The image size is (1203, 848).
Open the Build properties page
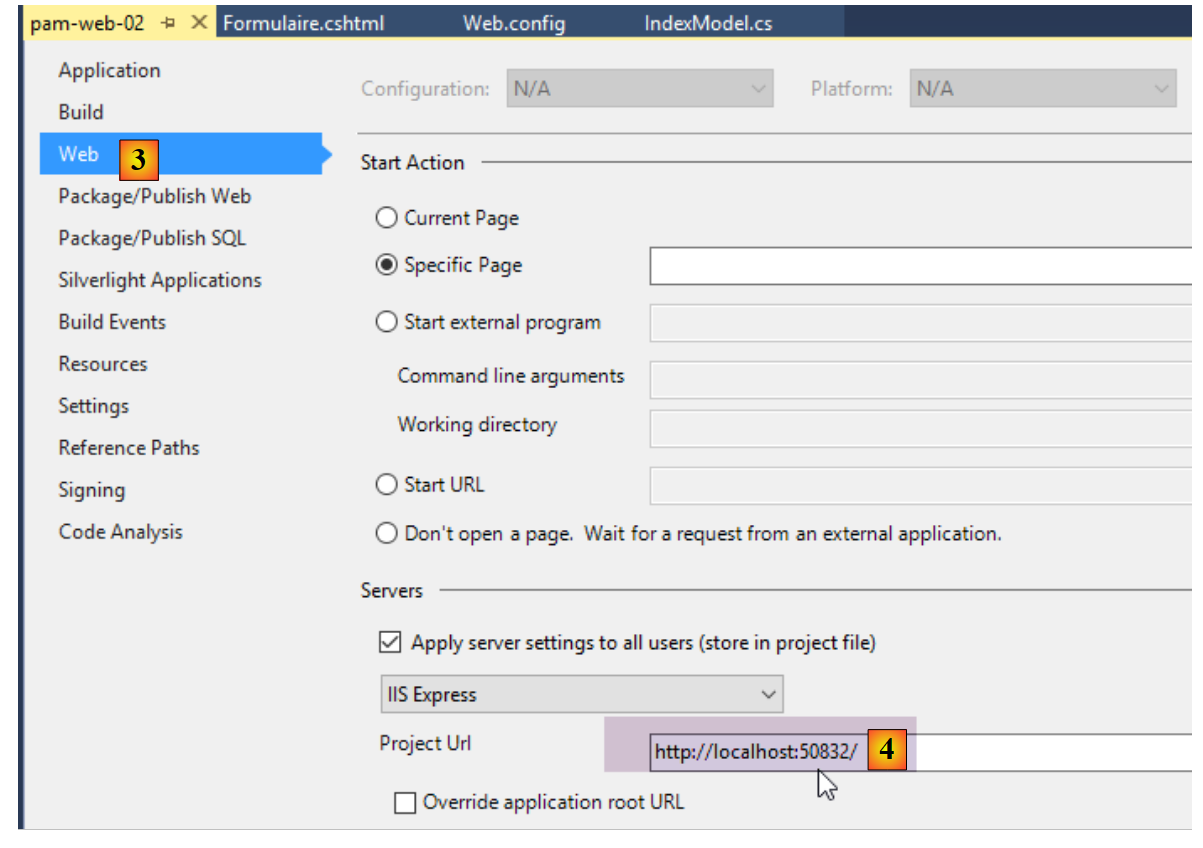(x=81, y=113)
